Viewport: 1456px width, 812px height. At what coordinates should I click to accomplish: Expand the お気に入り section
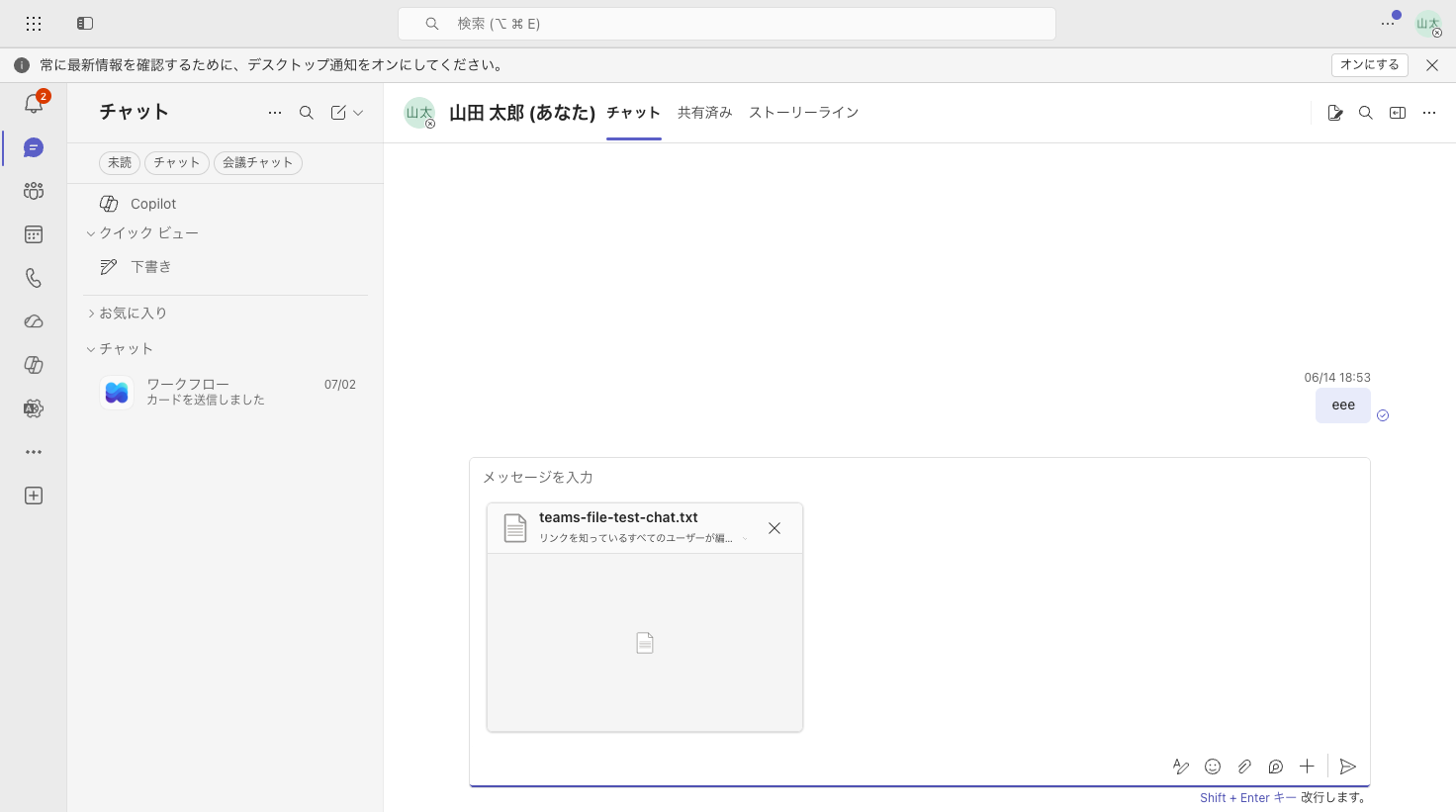click(128, 314)
